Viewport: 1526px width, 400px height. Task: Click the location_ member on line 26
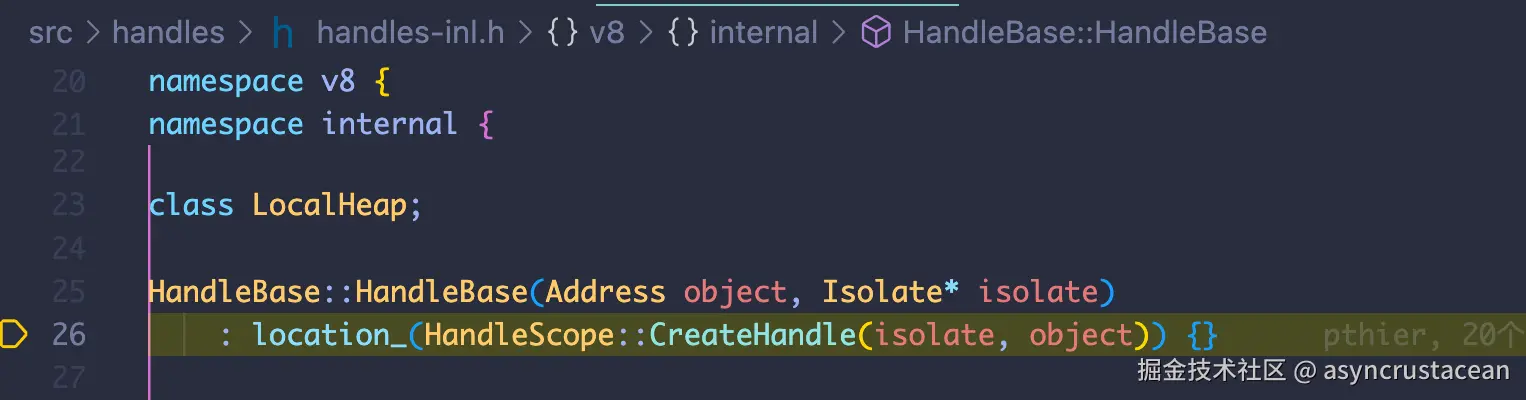[328, 334]
